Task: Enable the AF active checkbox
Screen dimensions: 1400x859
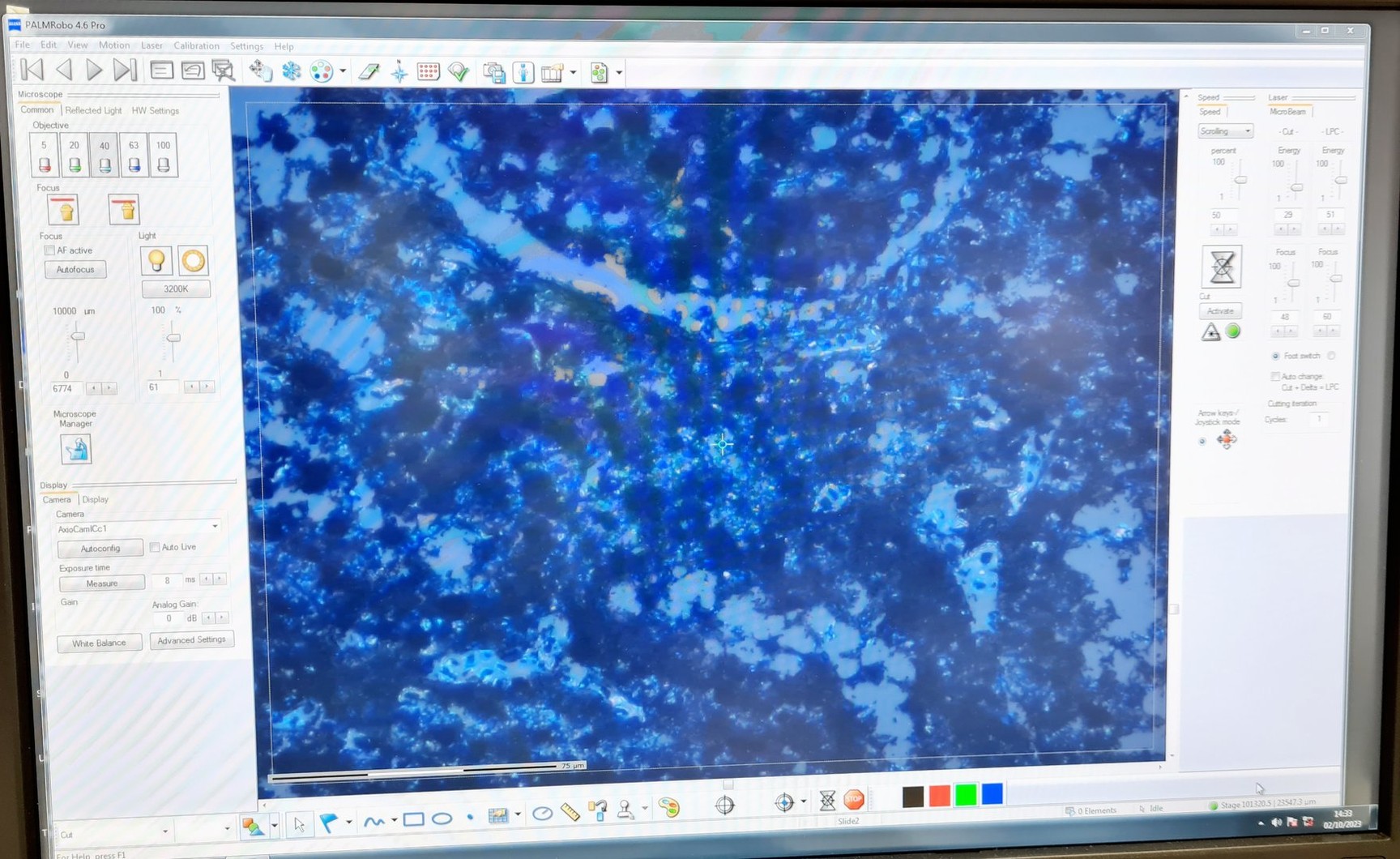Action: tap(49, 250)
